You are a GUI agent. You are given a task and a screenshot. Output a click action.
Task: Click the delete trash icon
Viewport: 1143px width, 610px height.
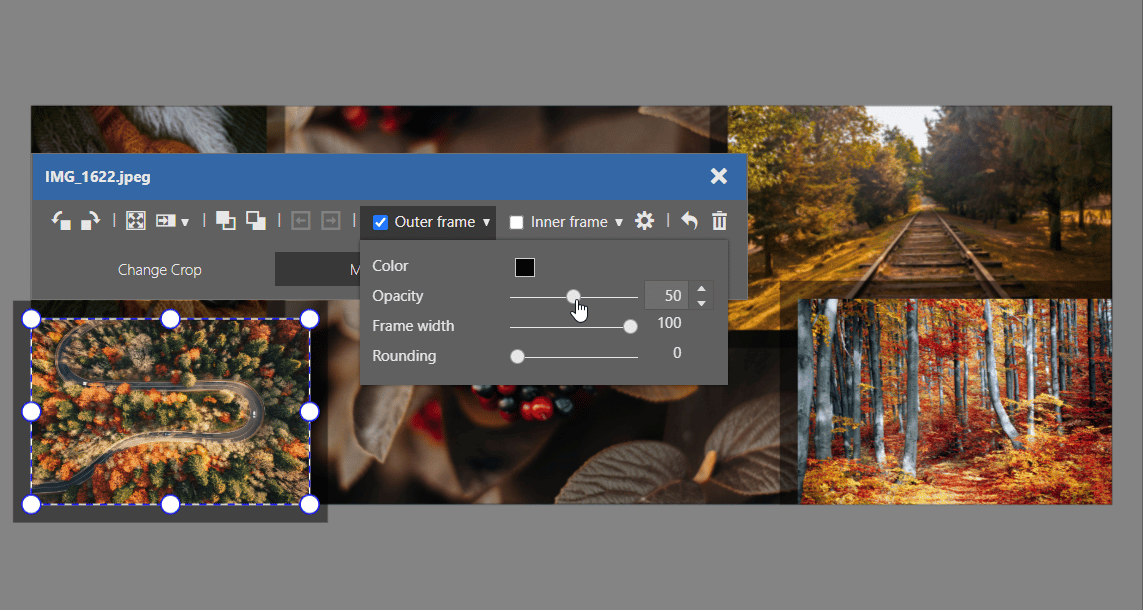pos(718,220)
